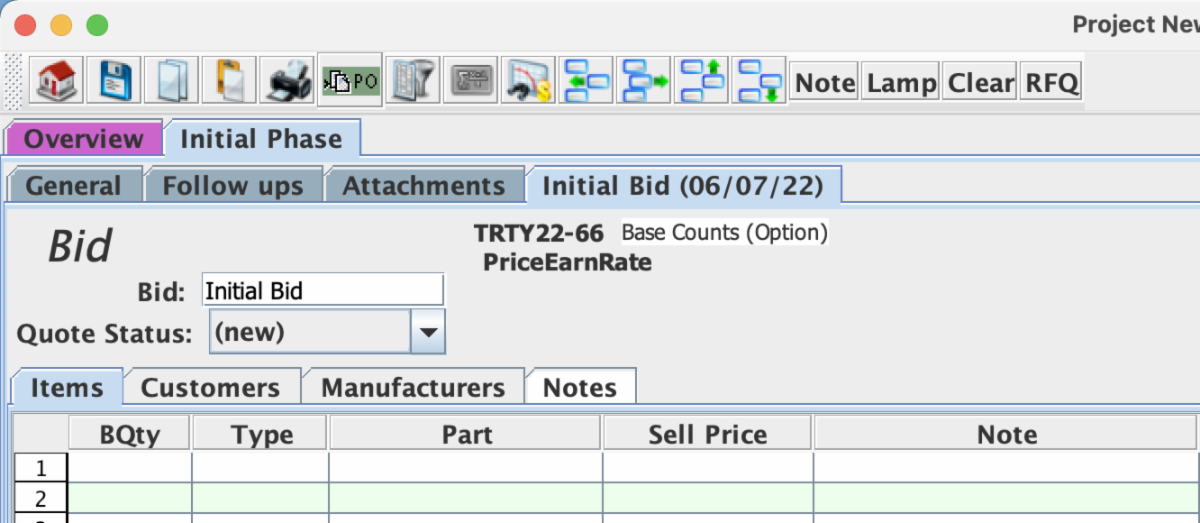Open the Attachments tab
The width and height of the screenshot is (1200, 523).
point(423,186)
